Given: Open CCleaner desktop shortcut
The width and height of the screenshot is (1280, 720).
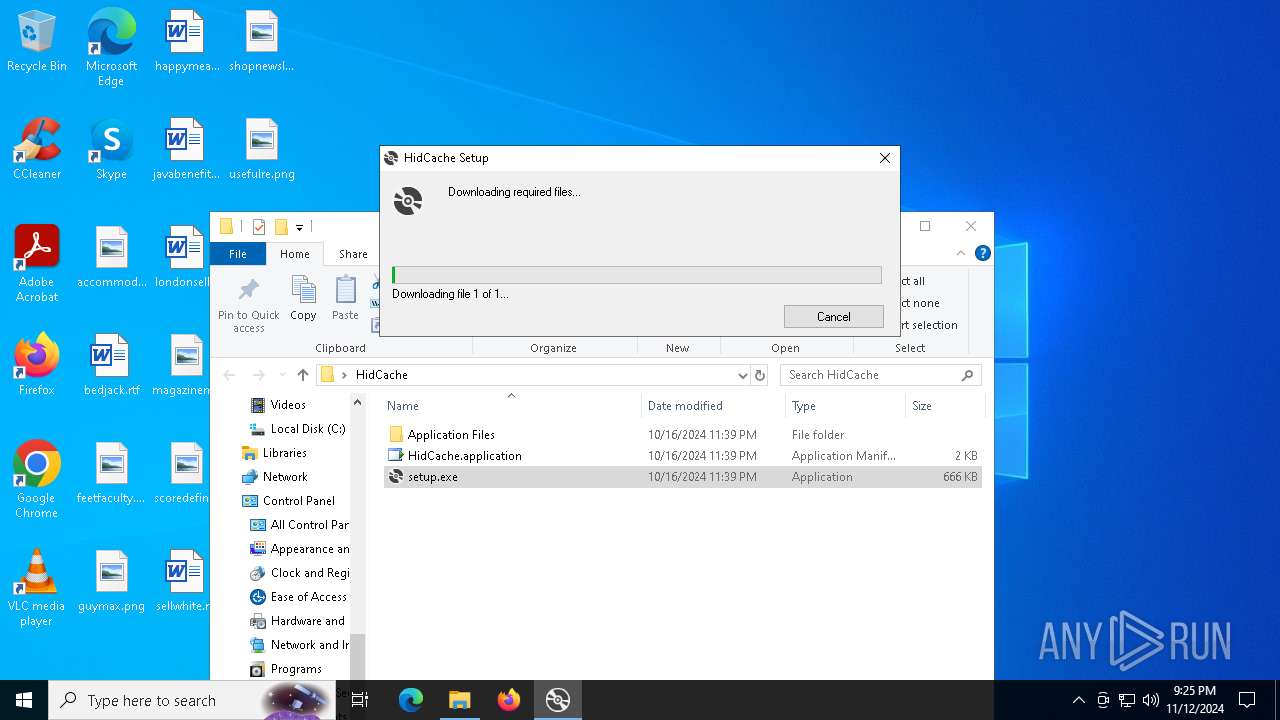Looking at the screenshot, I should [37, 149].
